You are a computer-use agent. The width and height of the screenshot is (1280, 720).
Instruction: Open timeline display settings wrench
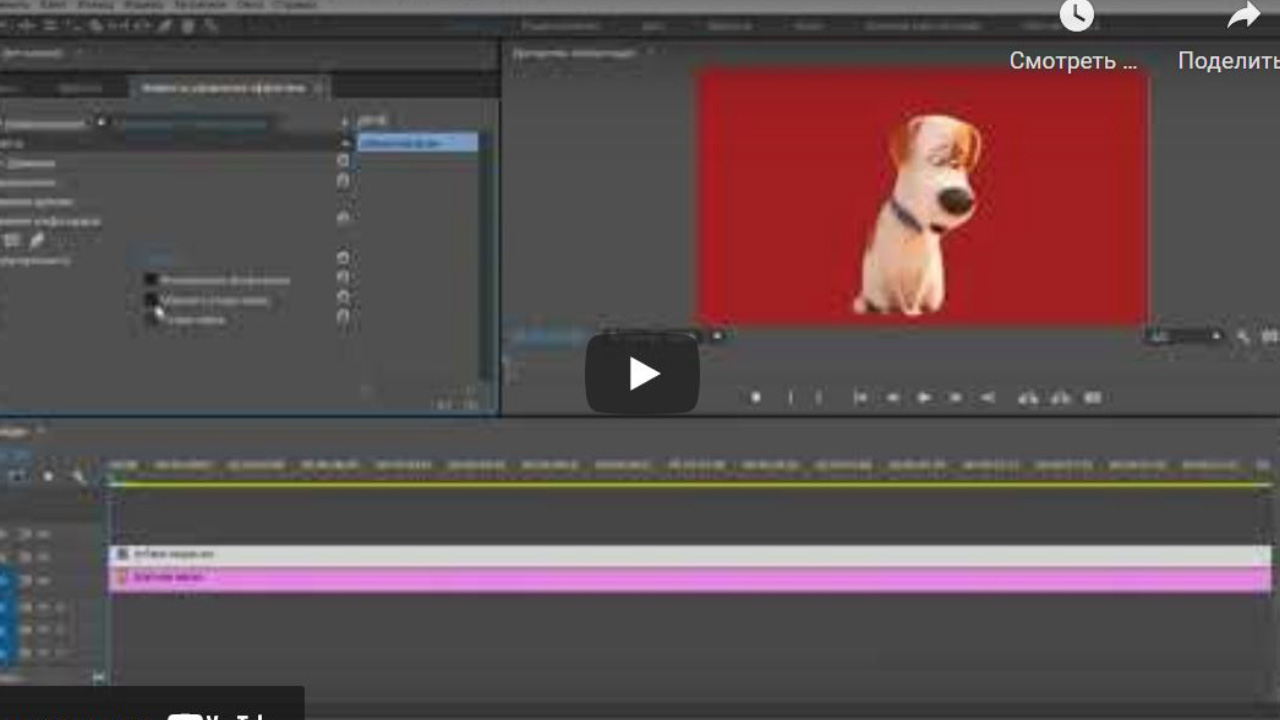[x=80, y=476]
